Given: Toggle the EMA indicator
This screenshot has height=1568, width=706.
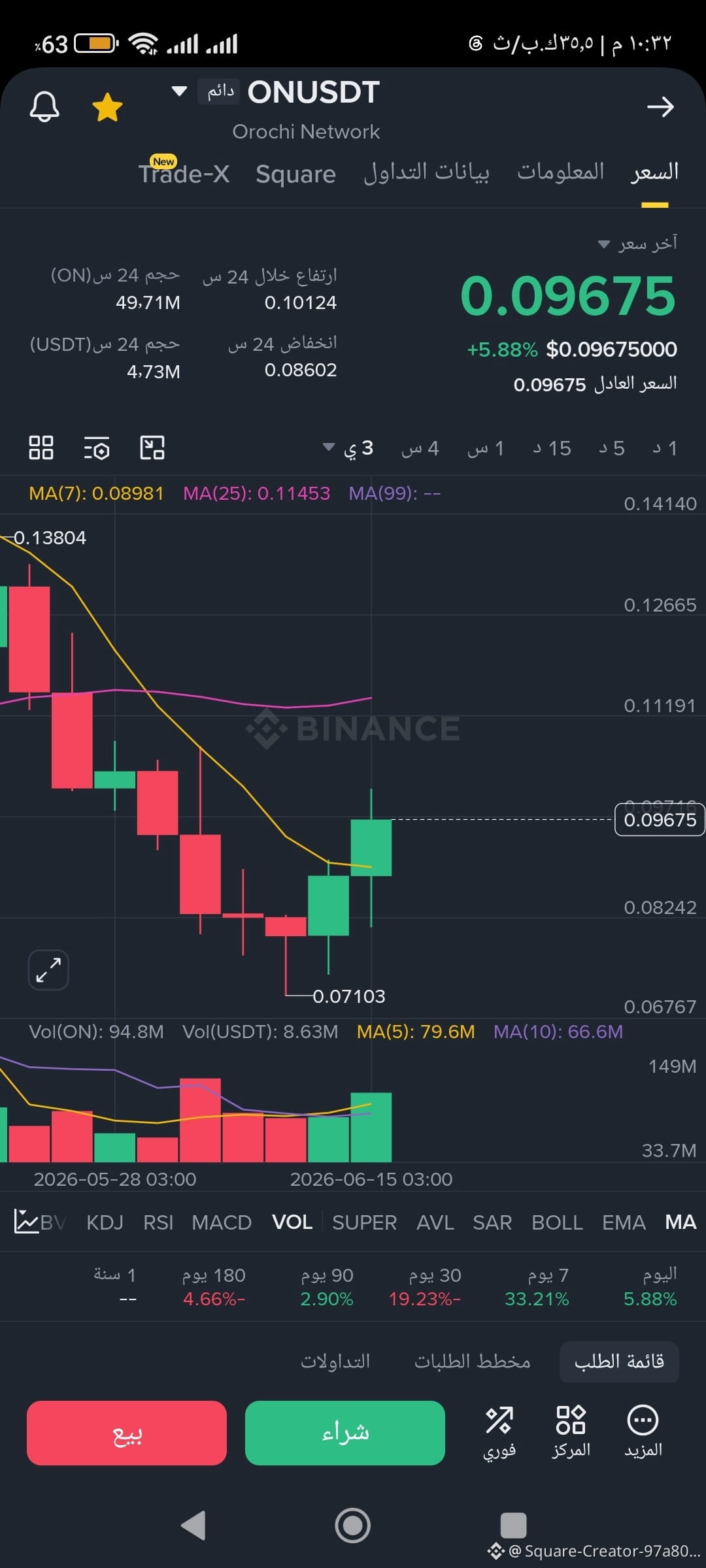Looking at the screenshot, I should (624, 1222).
